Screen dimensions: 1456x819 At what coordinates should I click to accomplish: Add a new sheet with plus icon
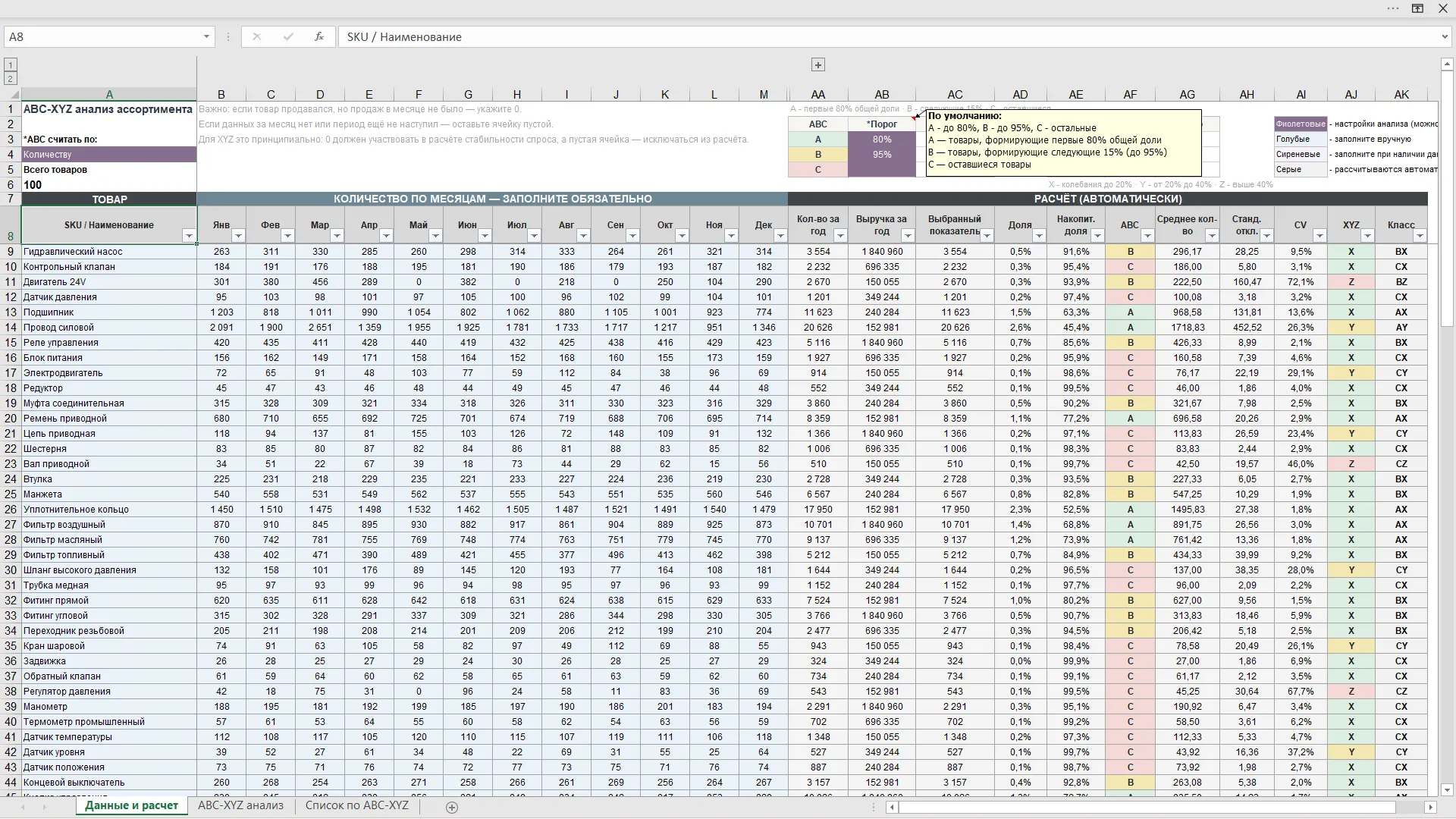[x=452, y=808]
